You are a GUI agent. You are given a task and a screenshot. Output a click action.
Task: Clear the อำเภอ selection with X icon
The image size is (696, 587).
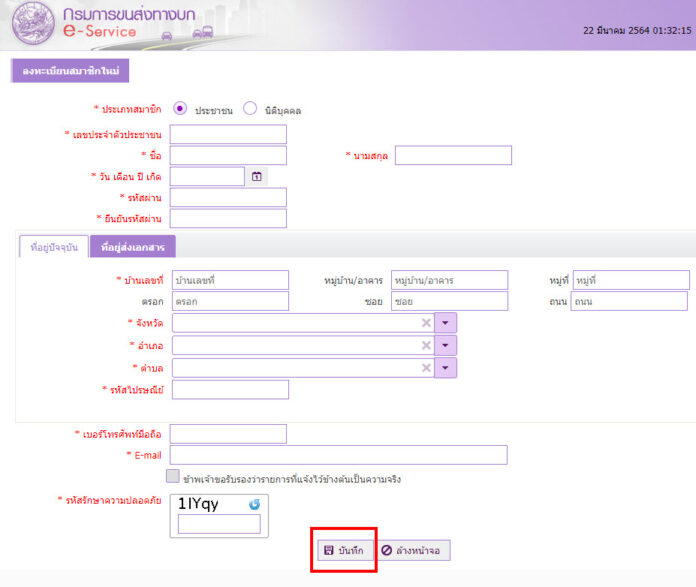(425, 345)
